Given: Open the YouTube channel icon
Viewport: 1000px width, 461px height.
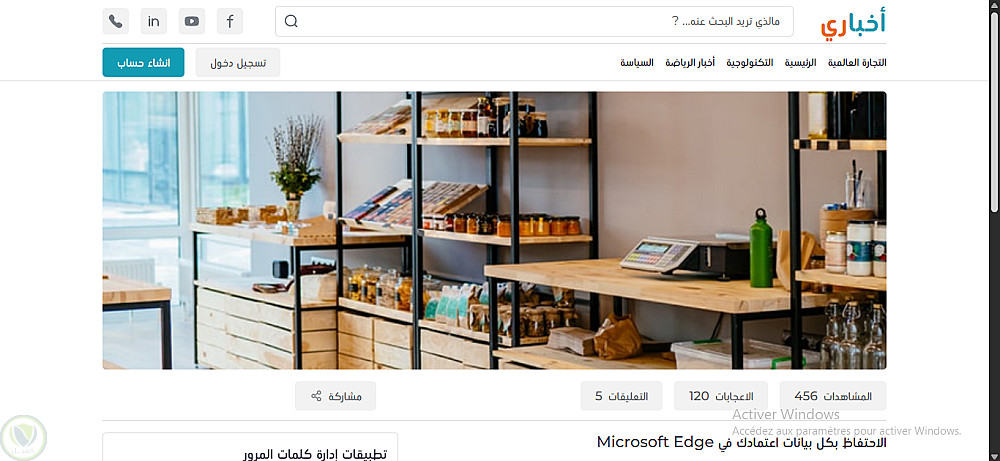Looking at the screenshot, I should [192, 21].
